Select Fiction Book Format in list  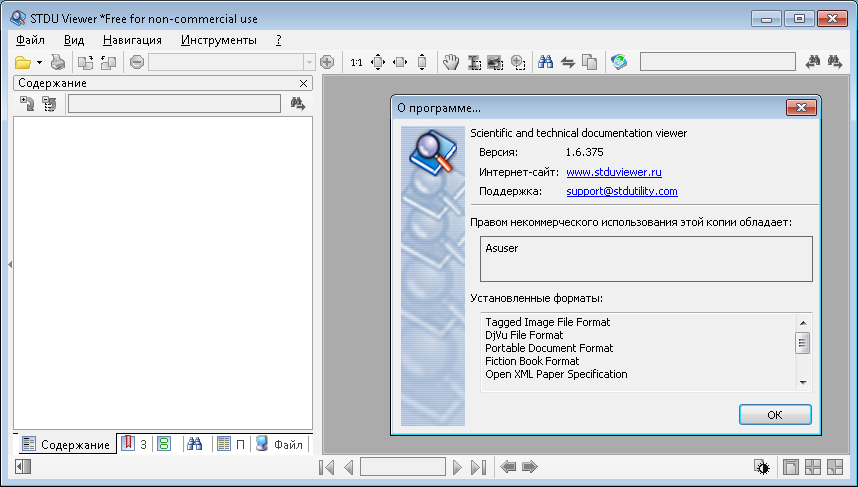(x=532, y=361)
